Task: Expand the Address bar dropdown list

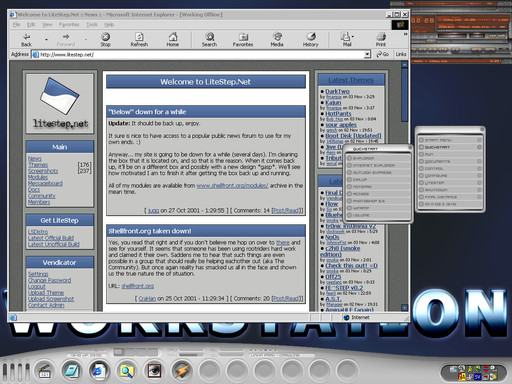Action: (x=367, y=54)
